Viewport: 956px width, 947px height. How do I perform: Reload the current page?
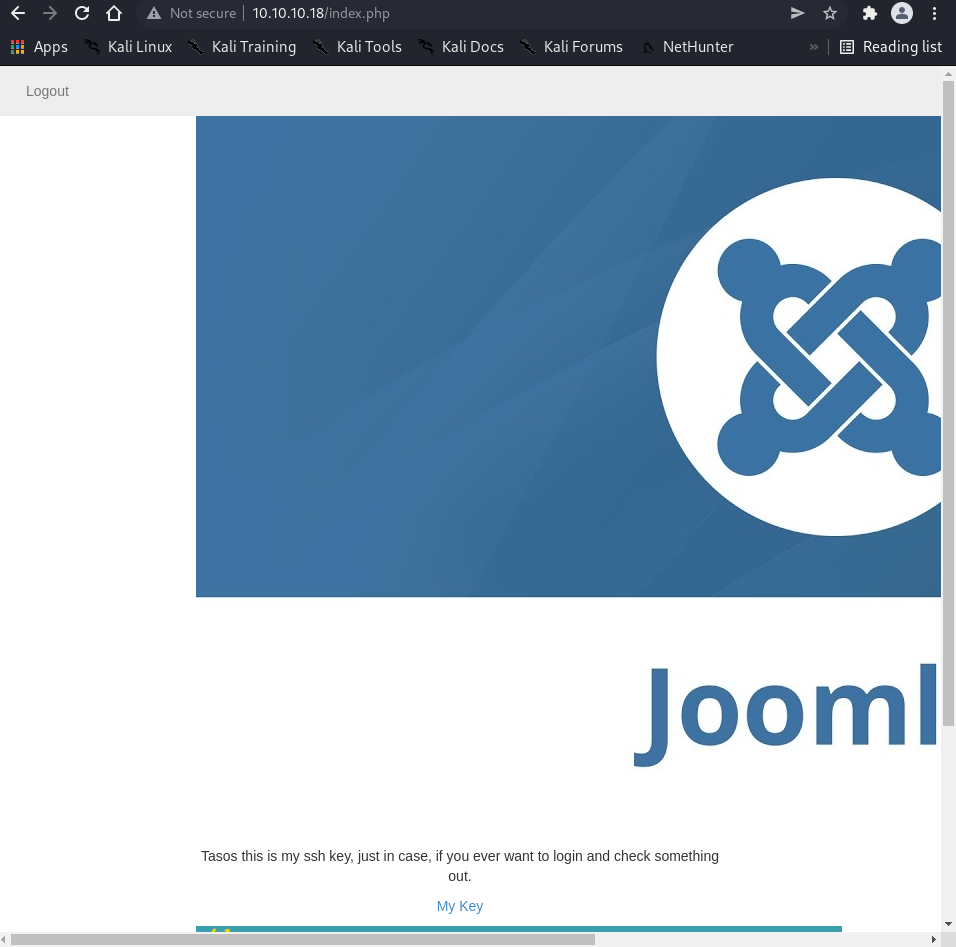pyautogui.click(x=82, y=14)
